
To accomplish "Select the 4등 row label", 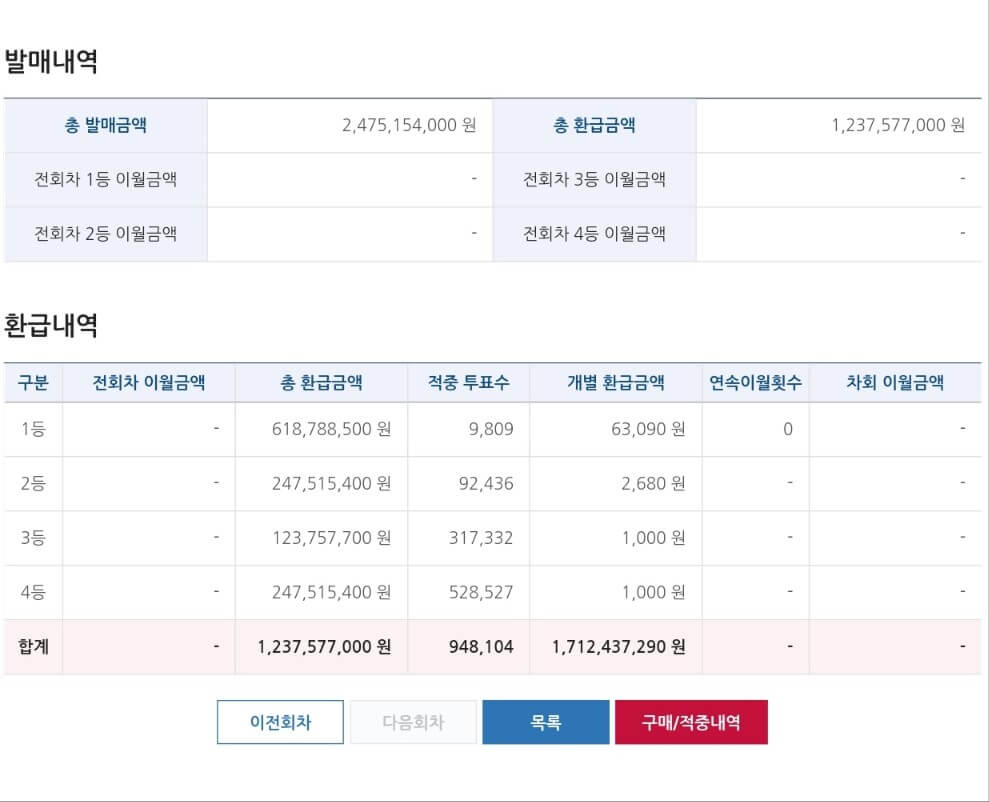I will (x=33, y=591).
